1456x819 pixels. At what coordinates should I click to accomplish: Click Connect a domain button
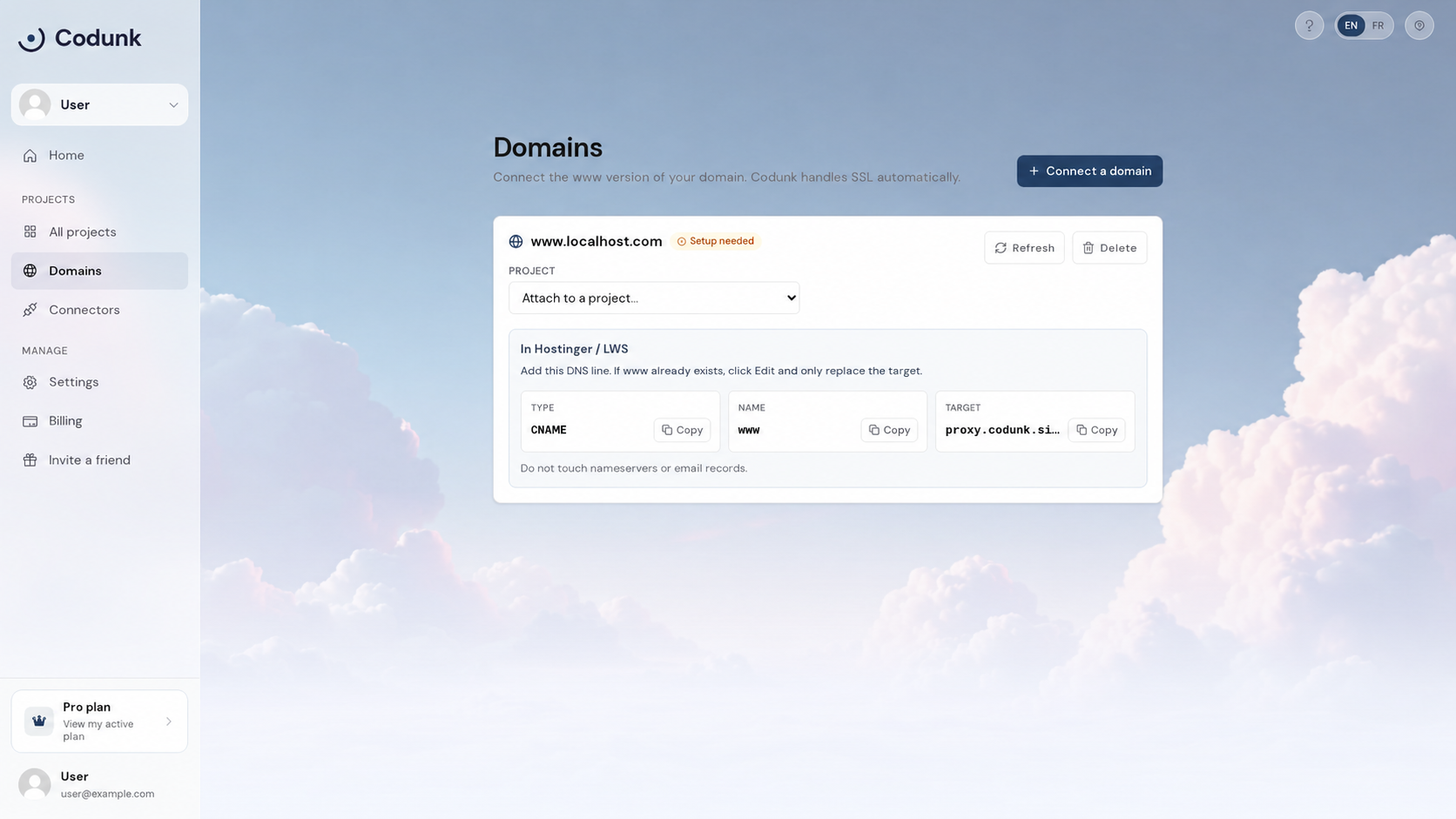[x=1089, y=171]
